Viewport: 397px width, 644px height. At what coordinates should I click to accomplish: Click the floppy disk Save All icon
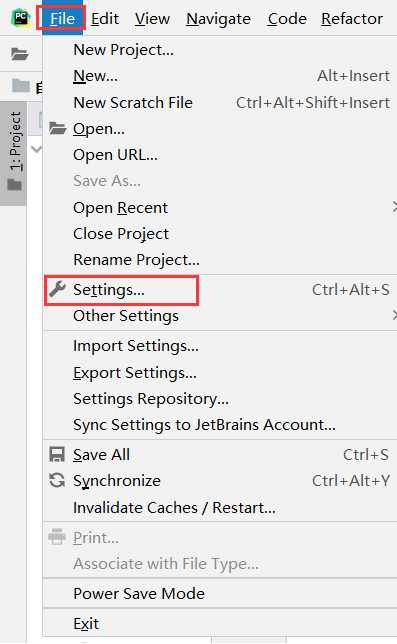click(57, 455)
